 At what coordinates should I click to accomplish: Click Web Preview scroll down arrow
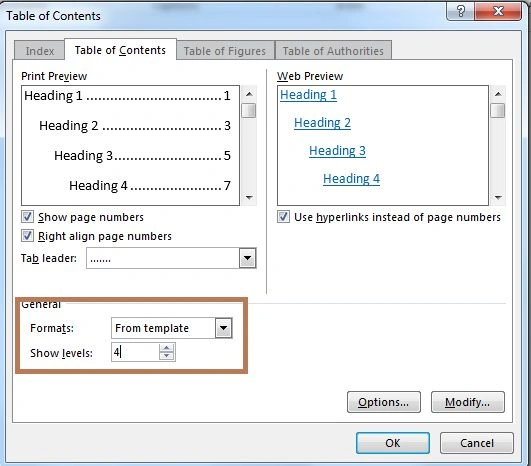(498, 197)
